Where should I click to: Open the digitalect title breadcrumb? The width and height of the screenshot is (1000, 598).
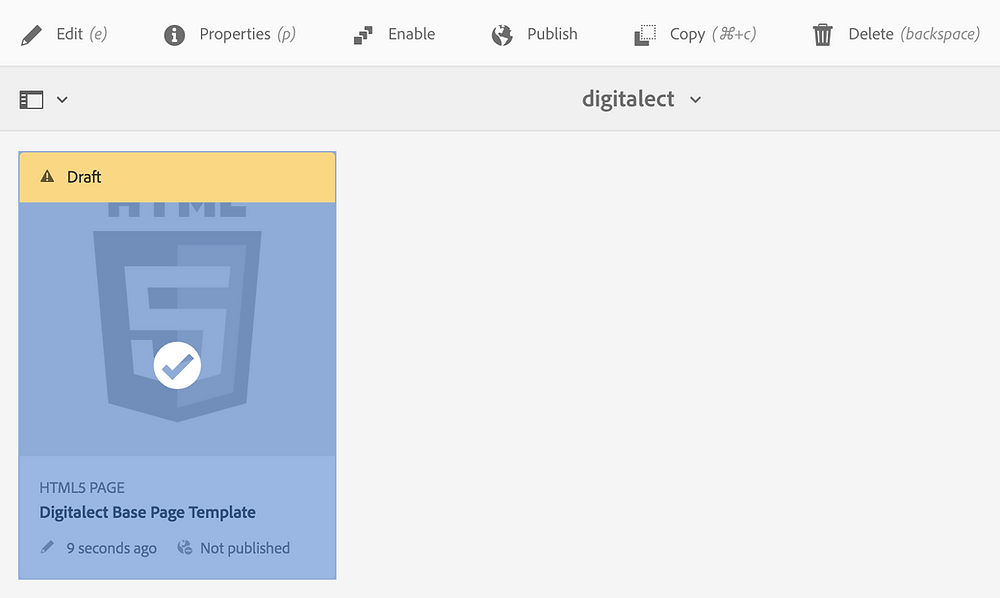point(628,99)
